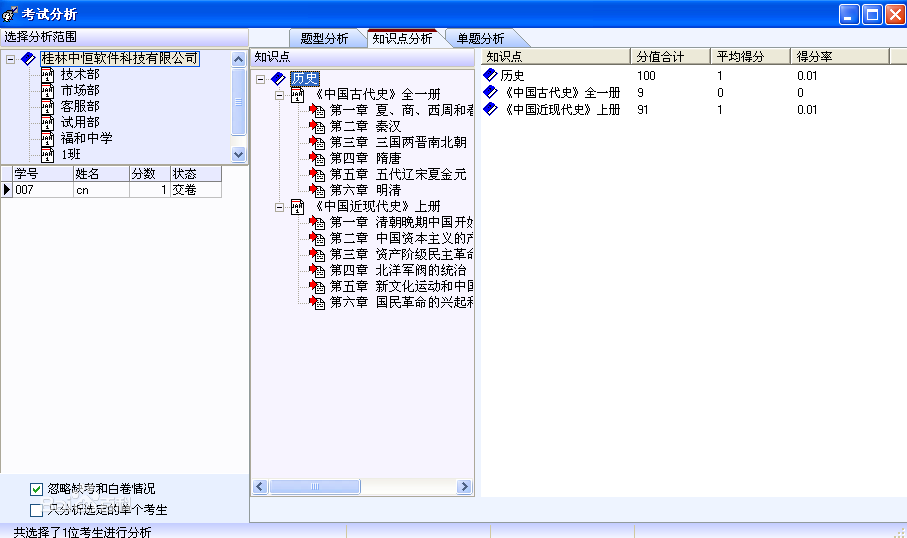Click the 历史 row in results table
The height and width of the screenshot is (538, 907).
(685, 75)
